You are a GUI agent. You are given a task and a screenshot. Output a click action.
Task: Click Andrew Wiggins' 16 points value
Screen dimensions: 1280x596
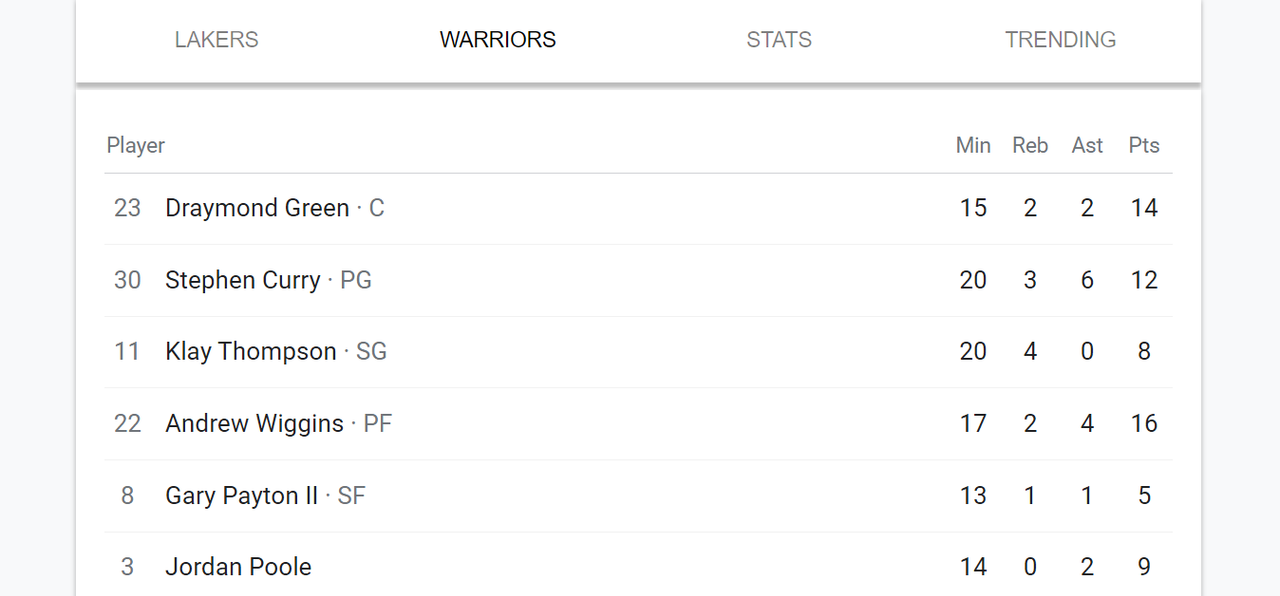click(1144, 424)
